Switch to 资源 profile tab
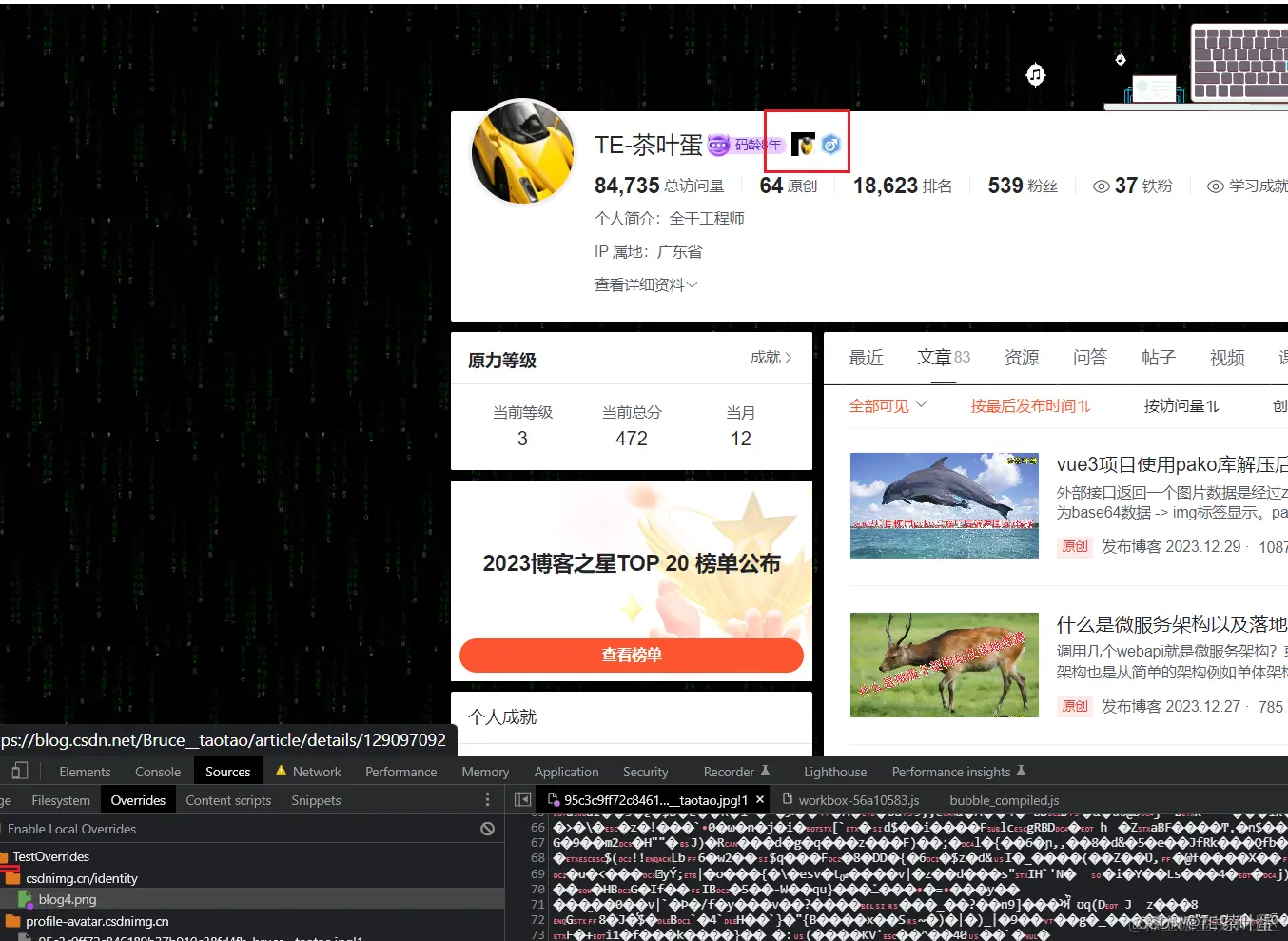The width and height of the screenshot is (1288, 941). [1022, 358]
